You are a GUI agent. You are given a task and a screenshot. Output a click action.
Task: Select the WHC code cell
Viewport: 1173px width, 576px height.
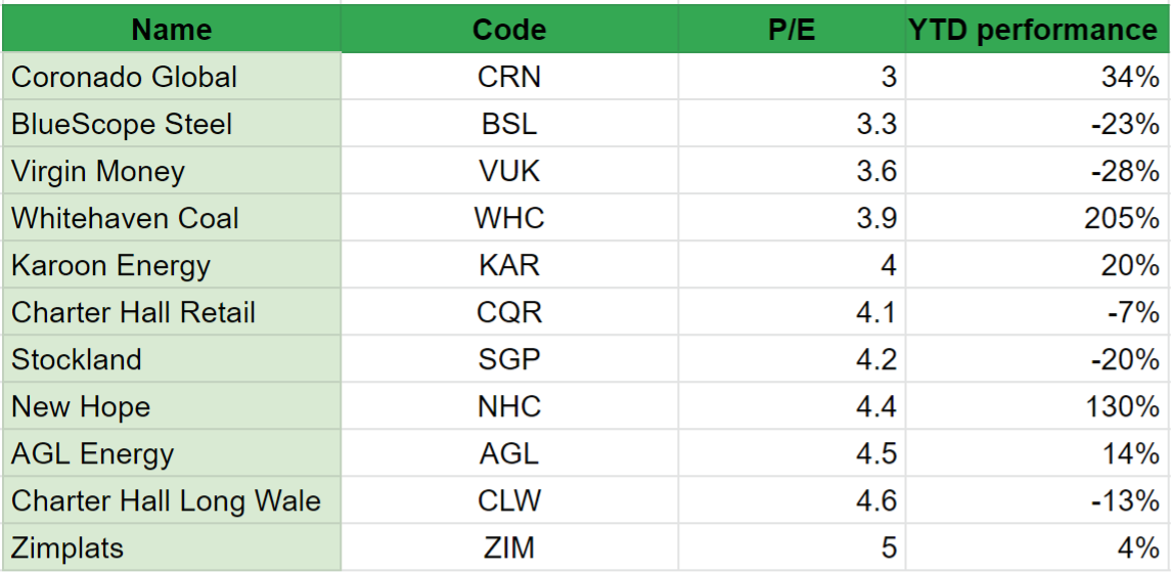(x=509, y=218)
